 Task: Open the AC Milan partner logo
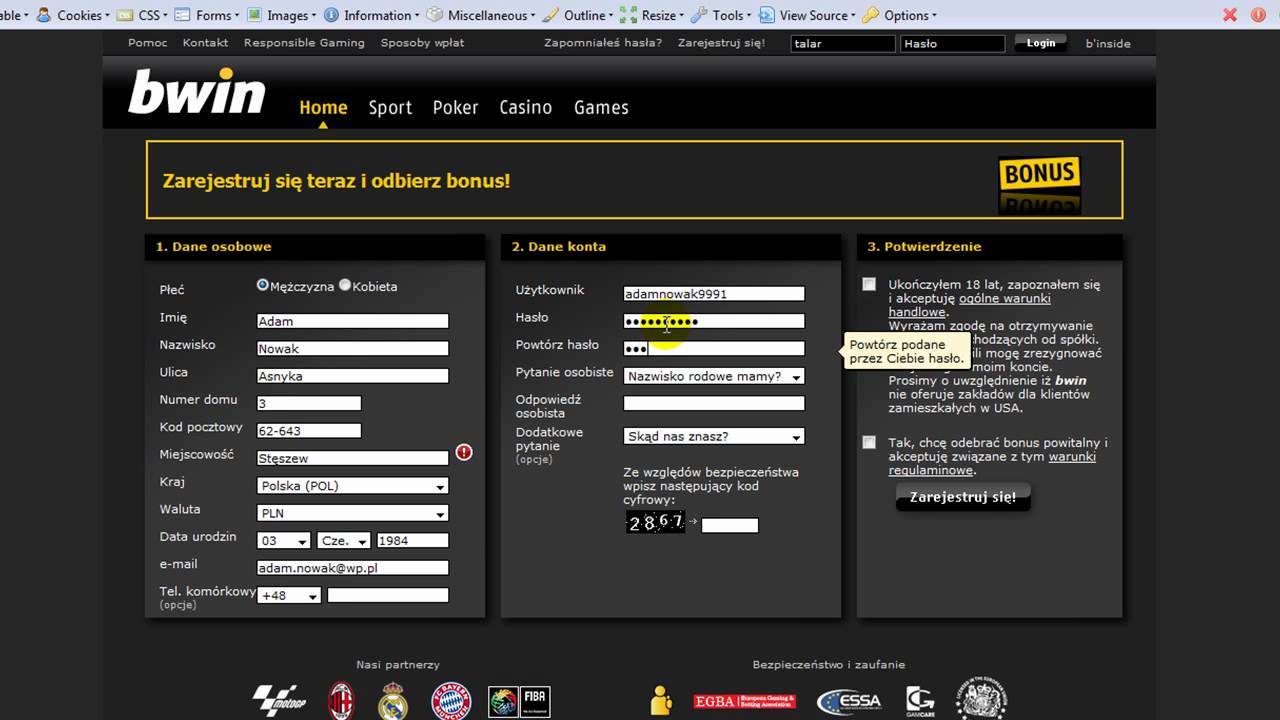pos(342,700)
